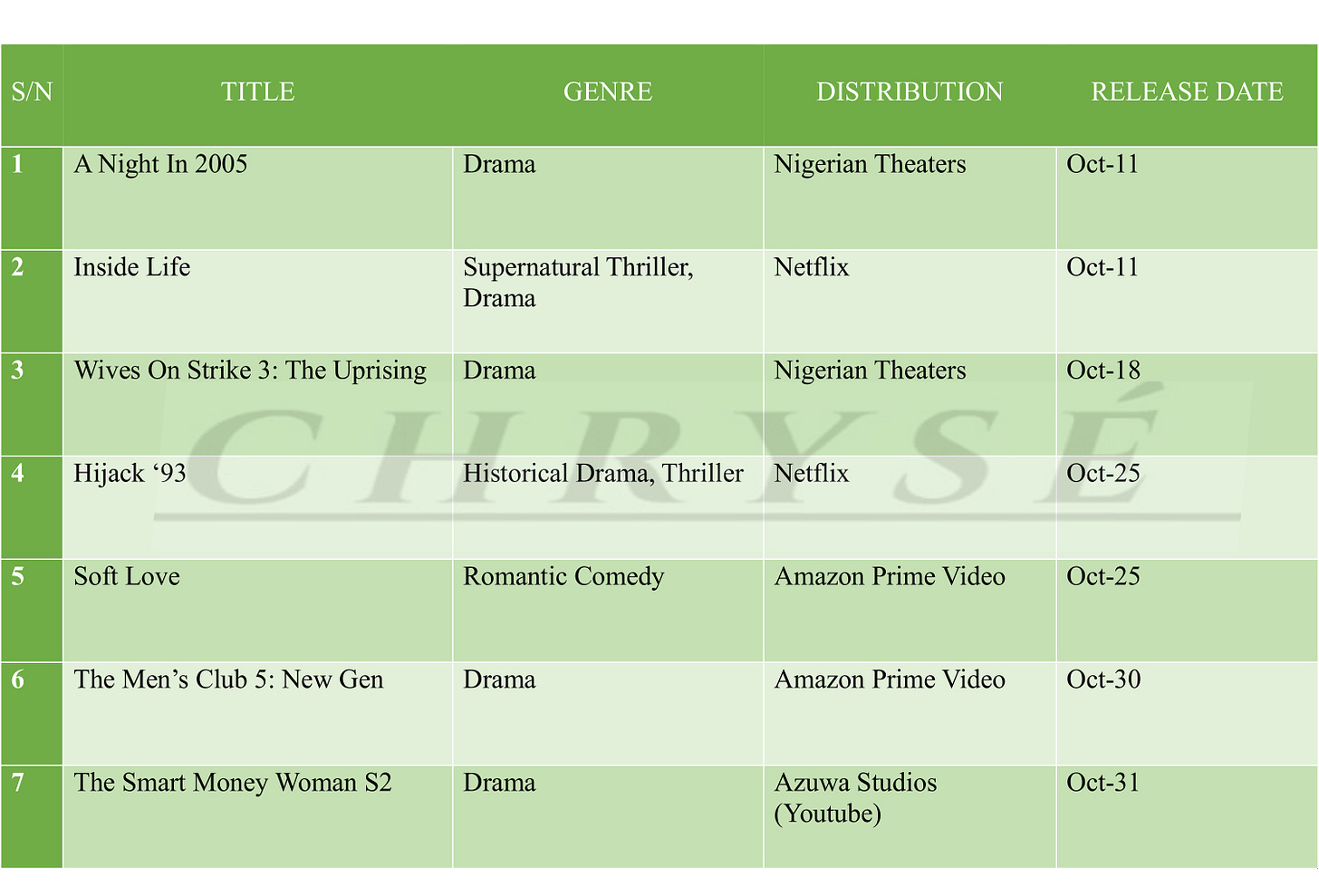1319x896 pixels.
Task: Select the title 'Inside Life'
Action: pos(132,267)
